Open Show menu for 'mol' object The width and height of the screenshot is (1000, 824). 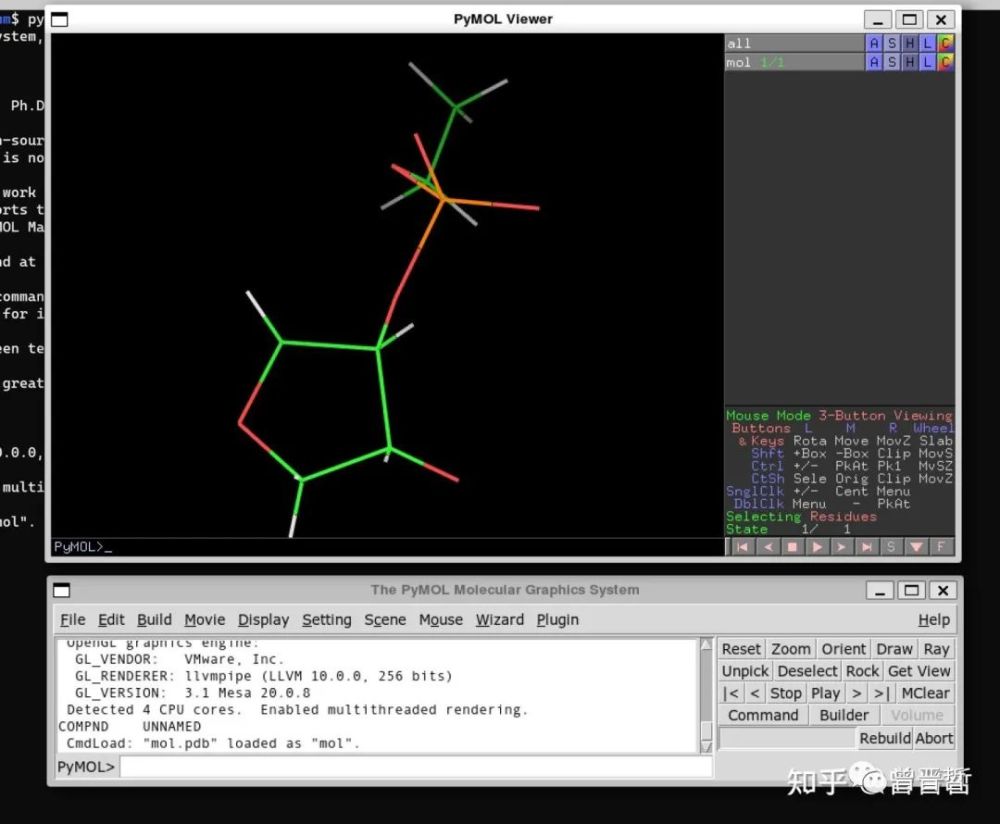click(x=892, y=62)
